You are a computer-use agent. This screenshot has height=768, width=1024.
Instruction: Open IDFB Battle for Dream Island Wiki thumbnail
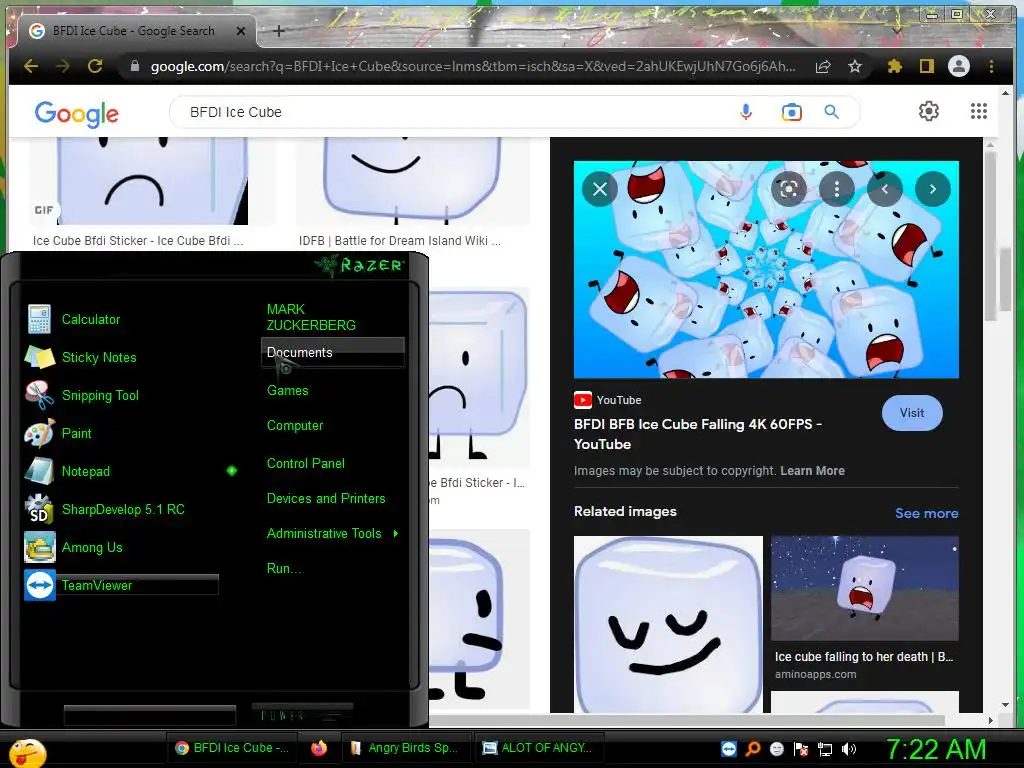pos(413,181)
